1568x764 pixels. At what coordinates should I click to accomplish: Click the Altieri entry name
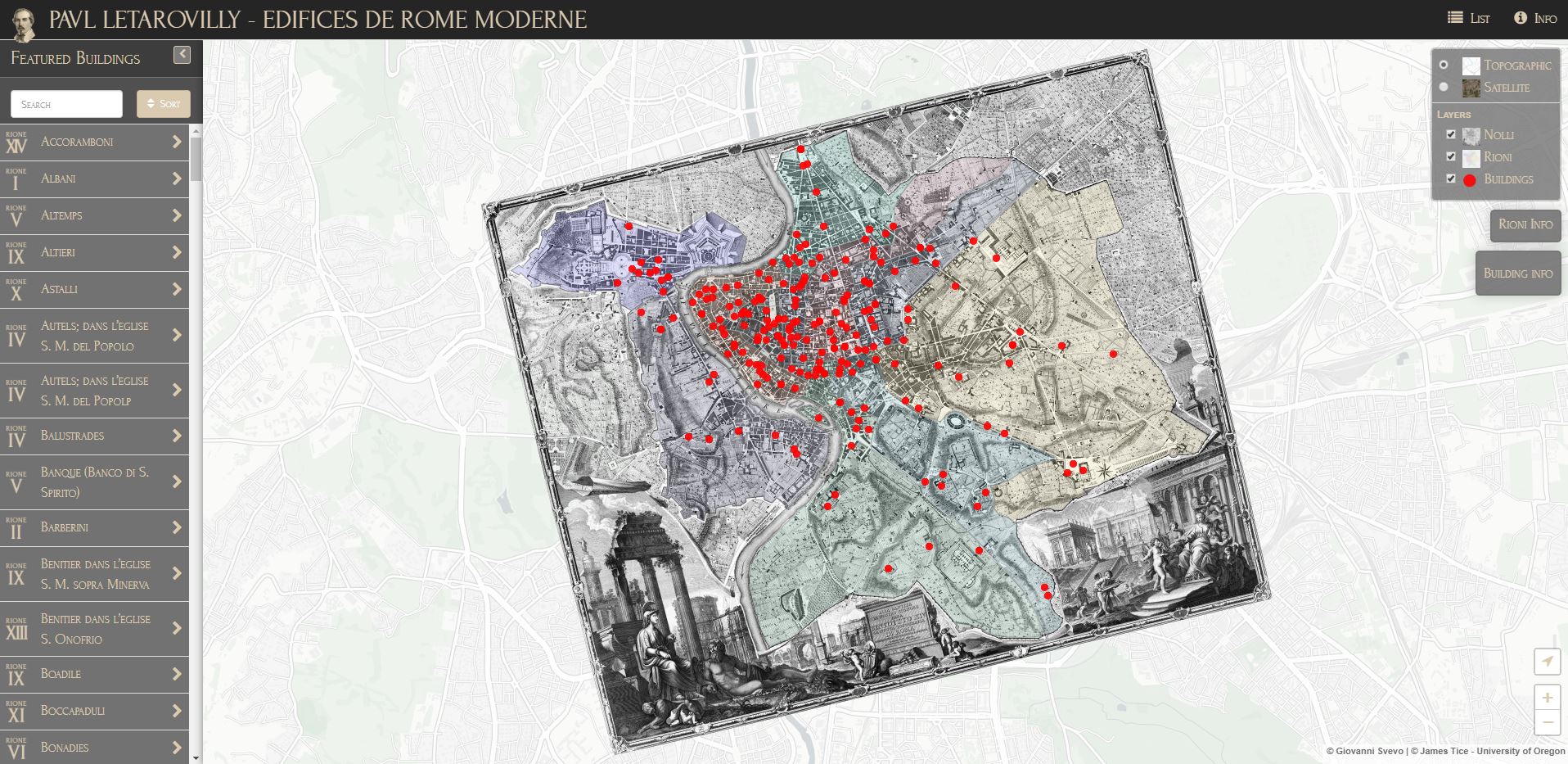click(x=57, y=252)
